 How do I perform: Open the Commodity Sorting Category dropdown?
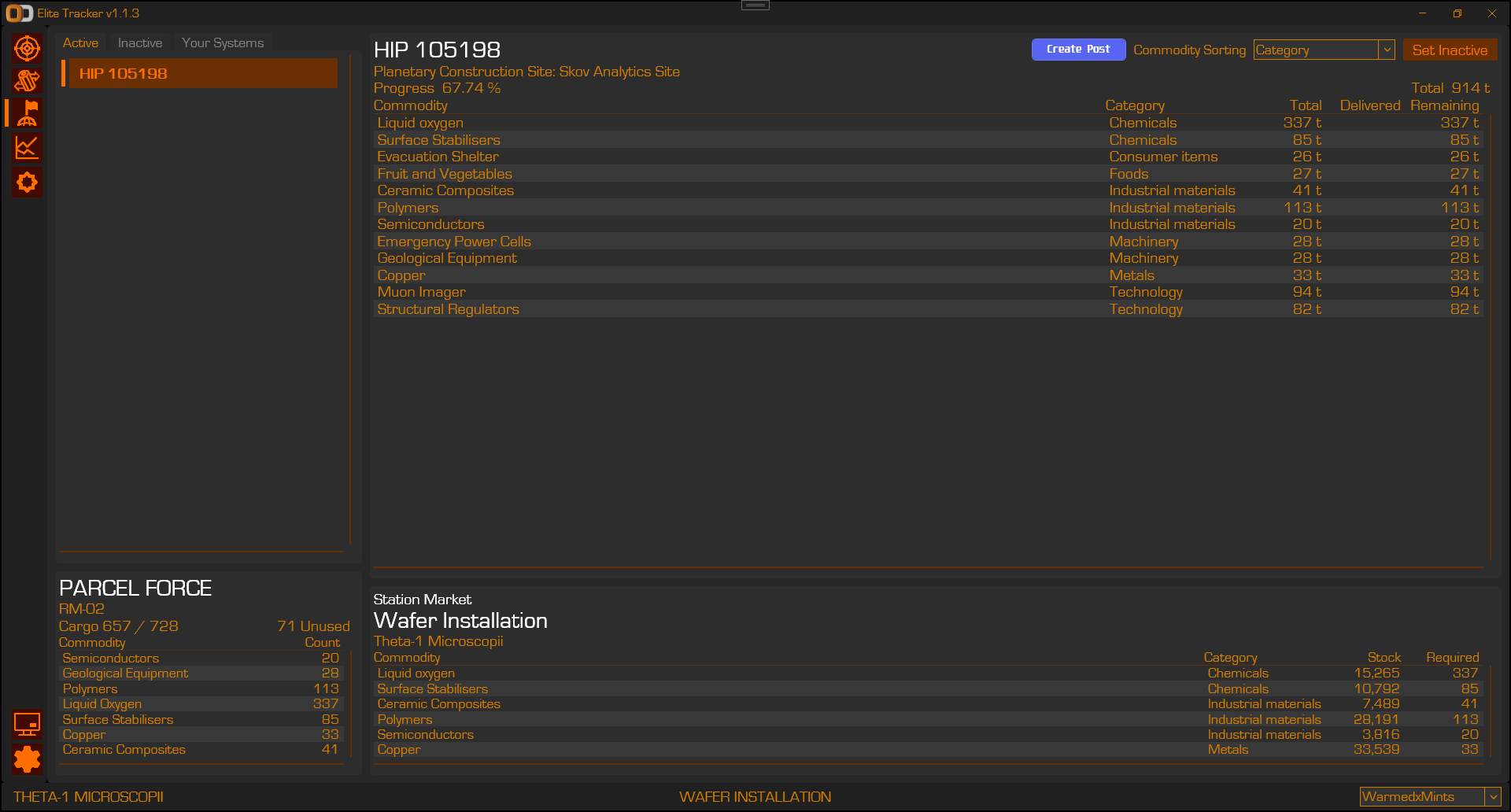pos(1324,50)
